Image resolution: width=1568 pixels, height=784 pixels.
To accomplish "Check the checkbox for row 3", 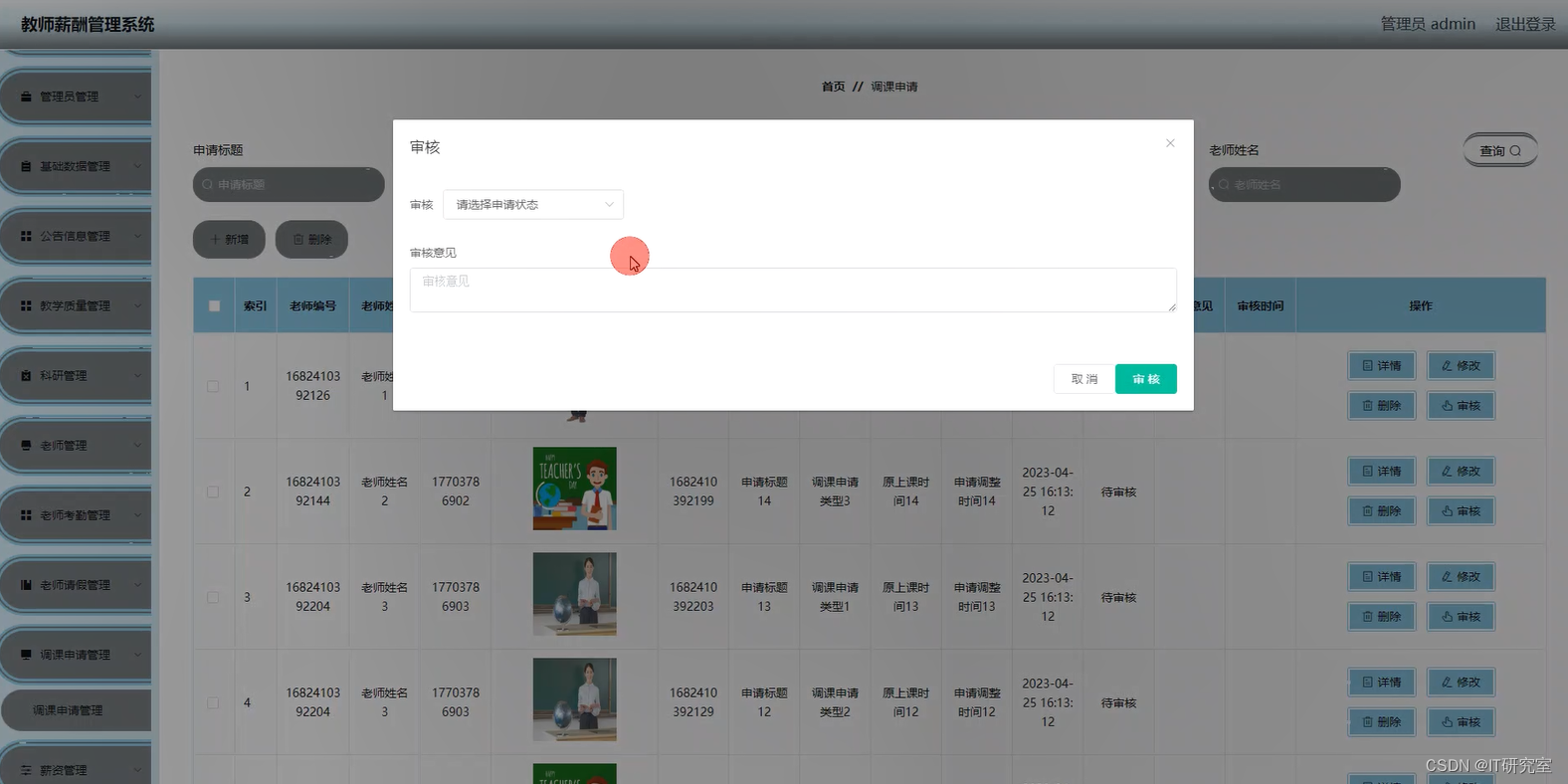I will click(213, 597).
